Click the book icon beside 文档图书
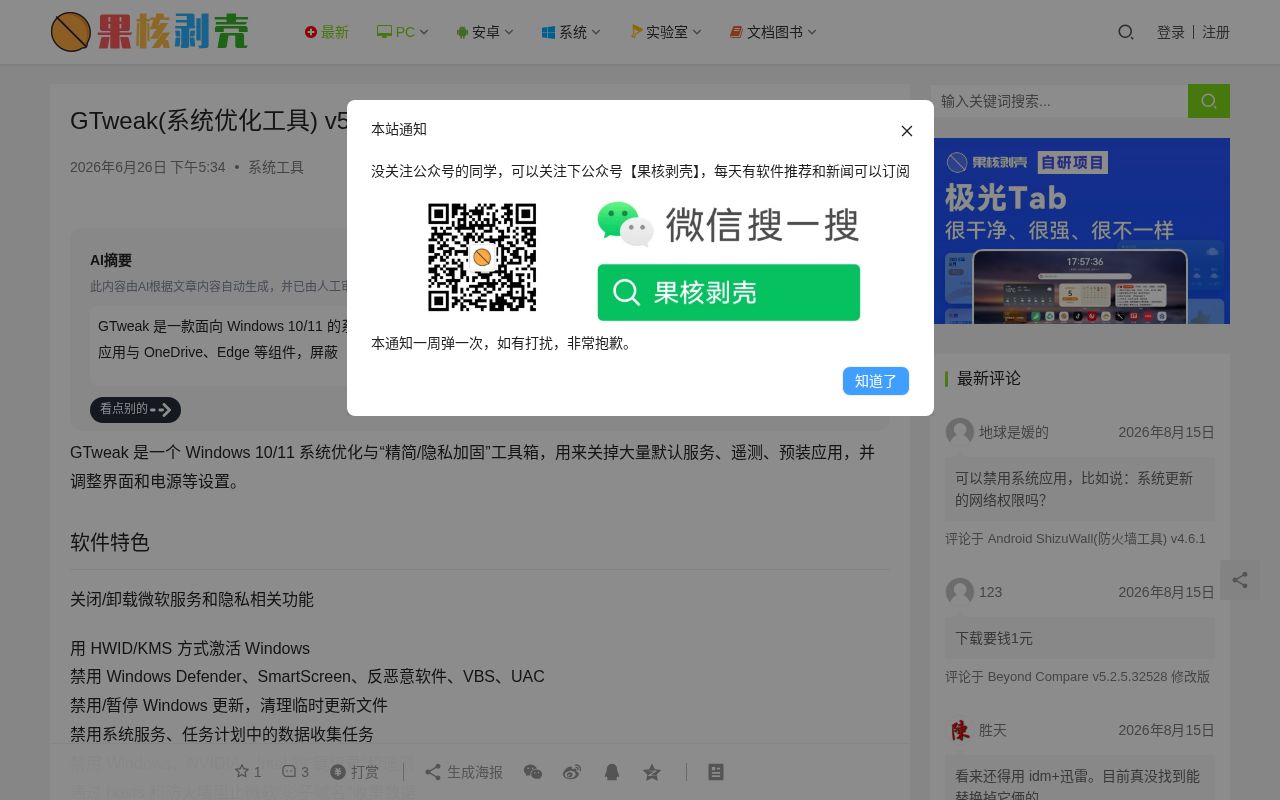Image resolution: width=1280 pixels, height=800 pixels. pyautogui.click(x=736, y=32)
